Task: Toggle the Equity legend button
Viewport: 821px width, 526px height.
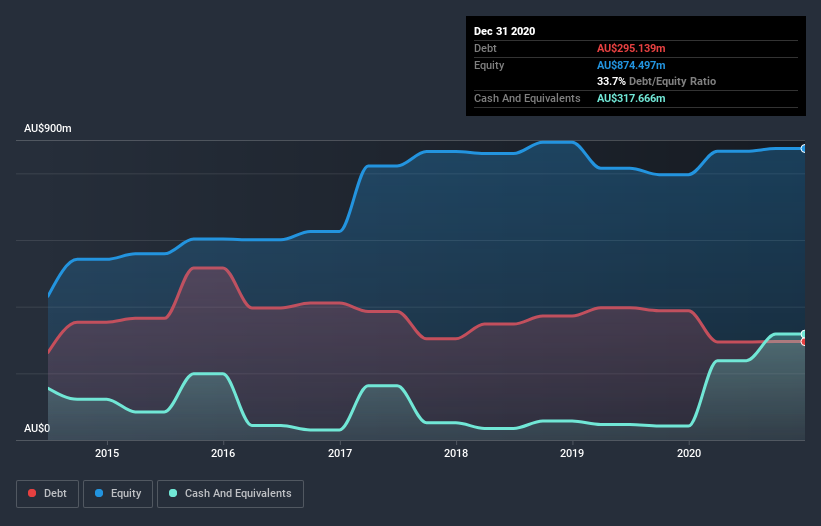Action: click(x=118, y=494)
